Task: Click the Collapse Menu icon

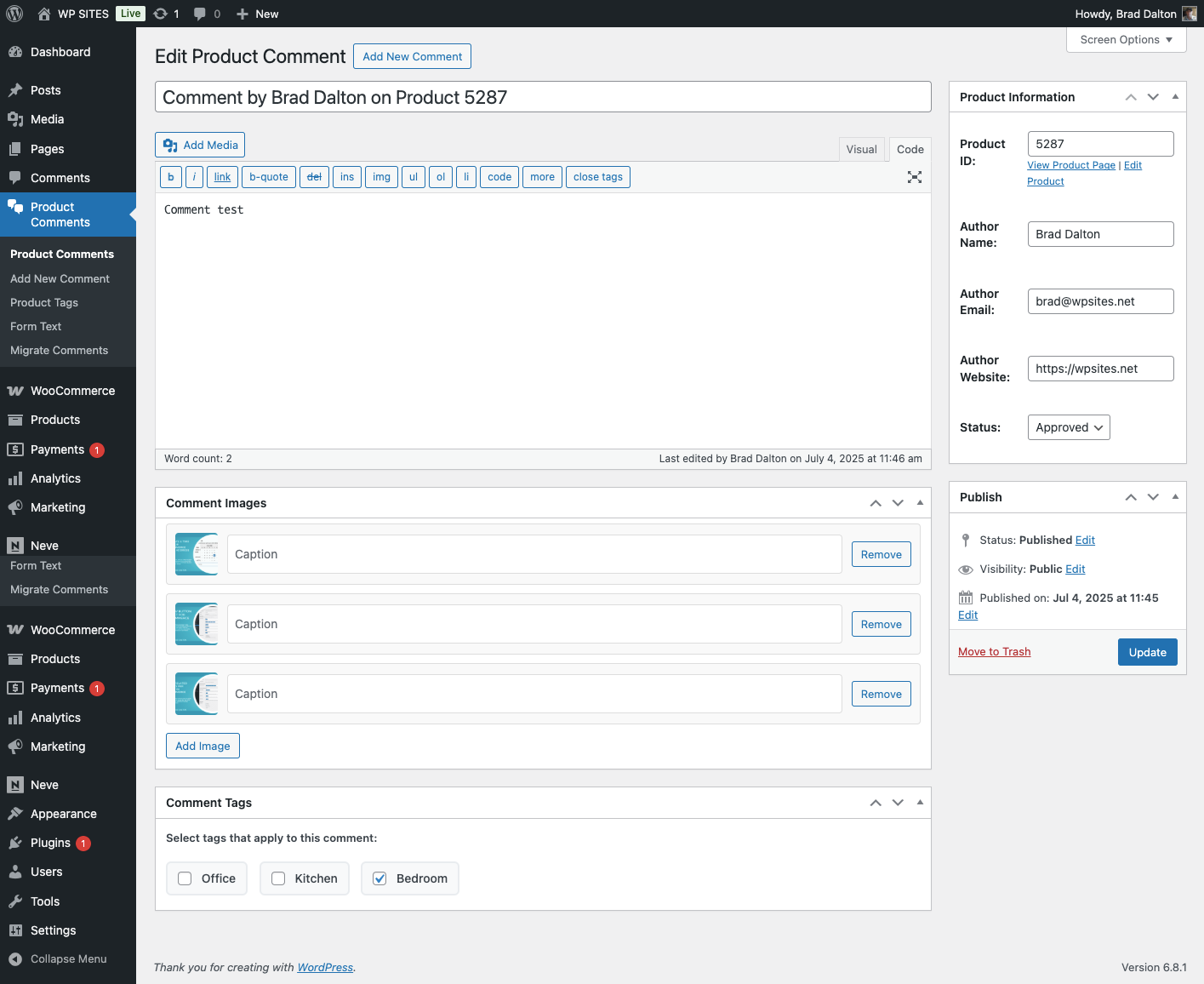Action: coord(15,958)
